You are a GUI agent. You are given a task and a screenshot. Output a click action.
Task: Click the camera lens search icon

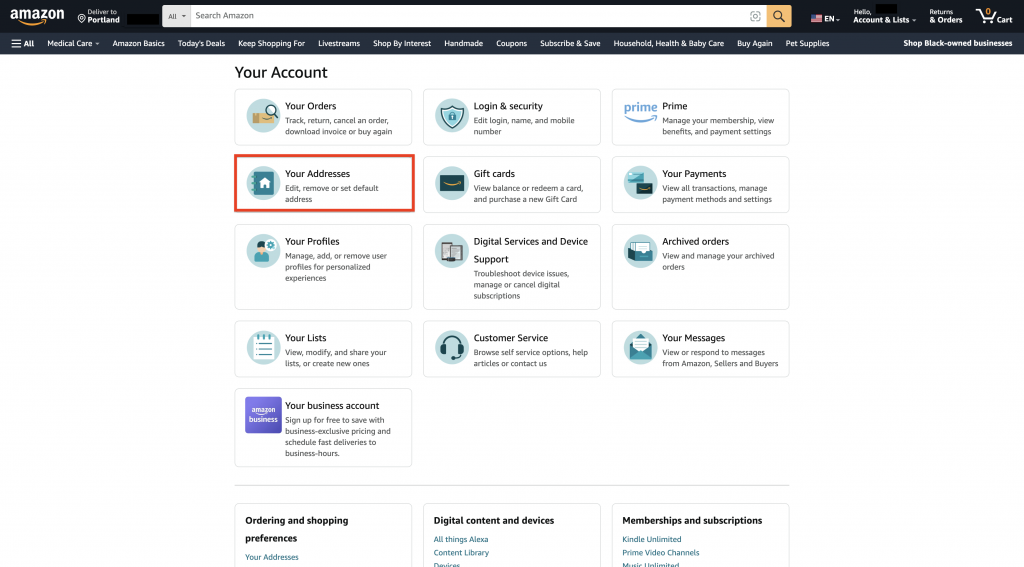(755, 16)
